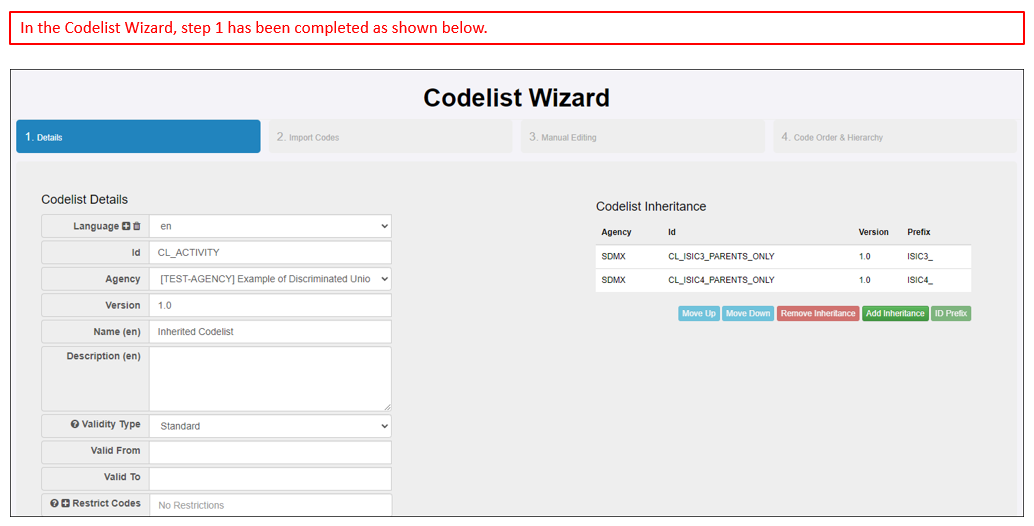This screenshot has height=526, width=1034.
Task: Click the delete language trash icon
Action: (x=137, y=227)
